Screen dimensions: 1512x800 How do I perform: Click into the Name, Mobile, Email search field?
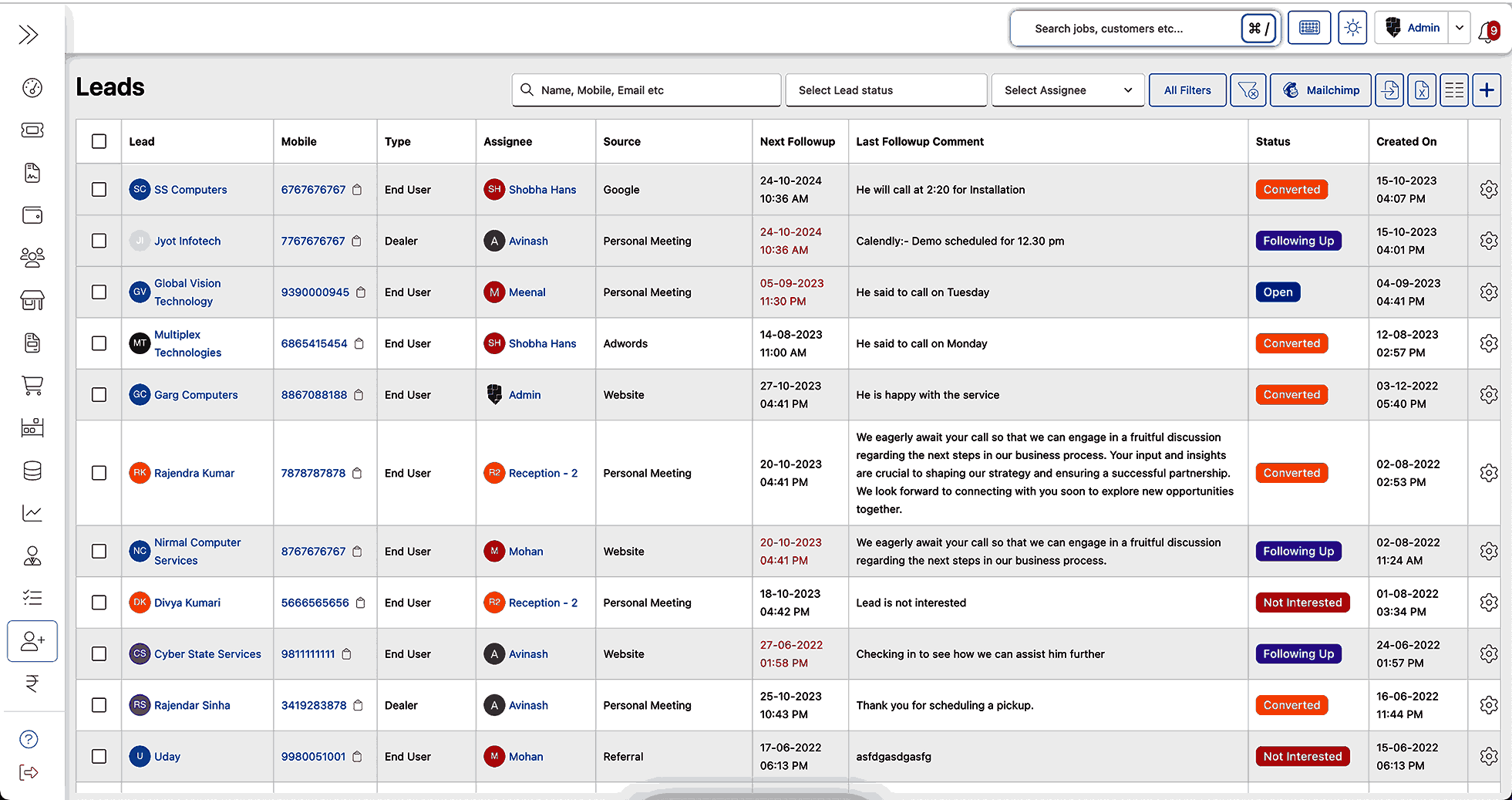click(646, 90)
